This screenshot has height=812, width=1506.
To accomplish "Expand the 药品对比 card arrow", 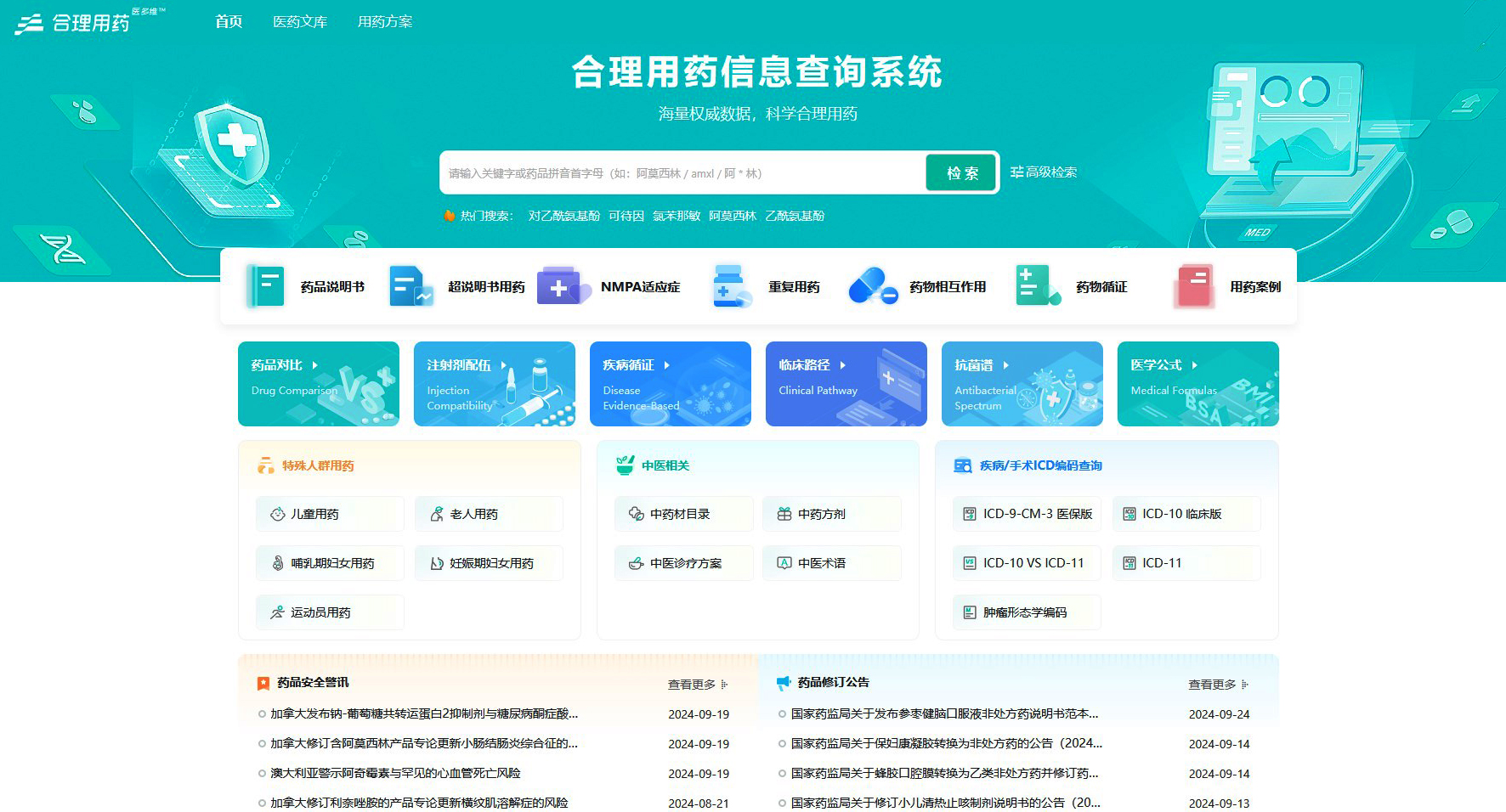I will pos(314,365).
